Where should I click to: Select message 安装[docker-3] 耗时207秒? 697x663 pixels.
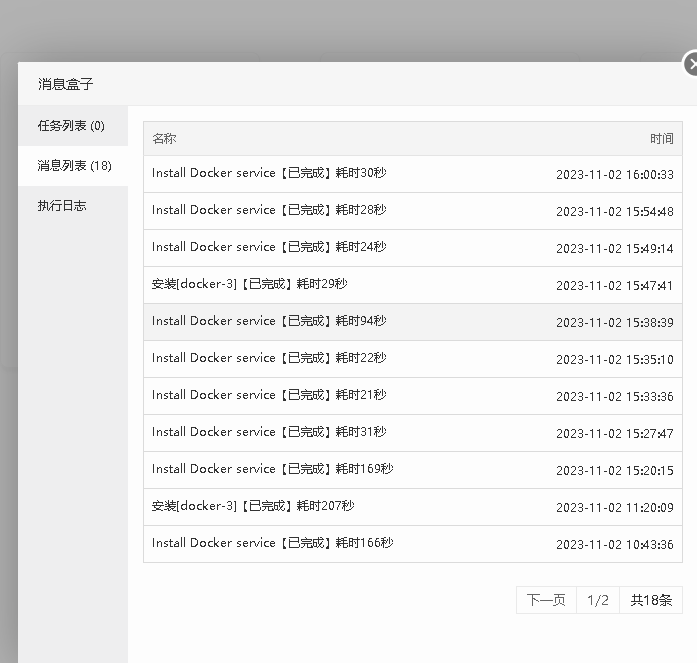coord(413,507)
